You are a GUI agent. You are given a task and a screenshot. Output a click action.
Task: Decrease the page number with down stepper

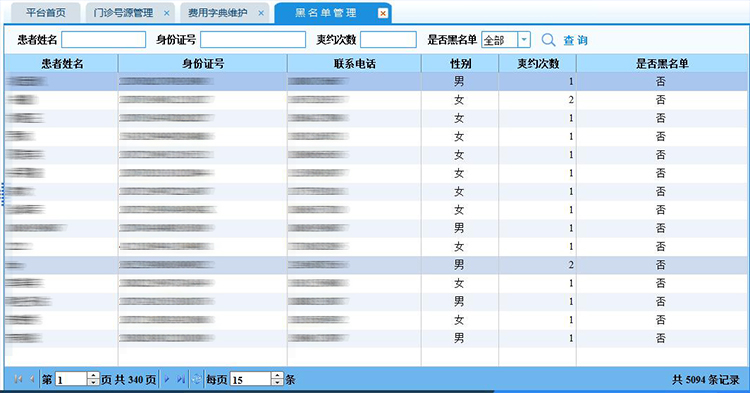point(93,383)
